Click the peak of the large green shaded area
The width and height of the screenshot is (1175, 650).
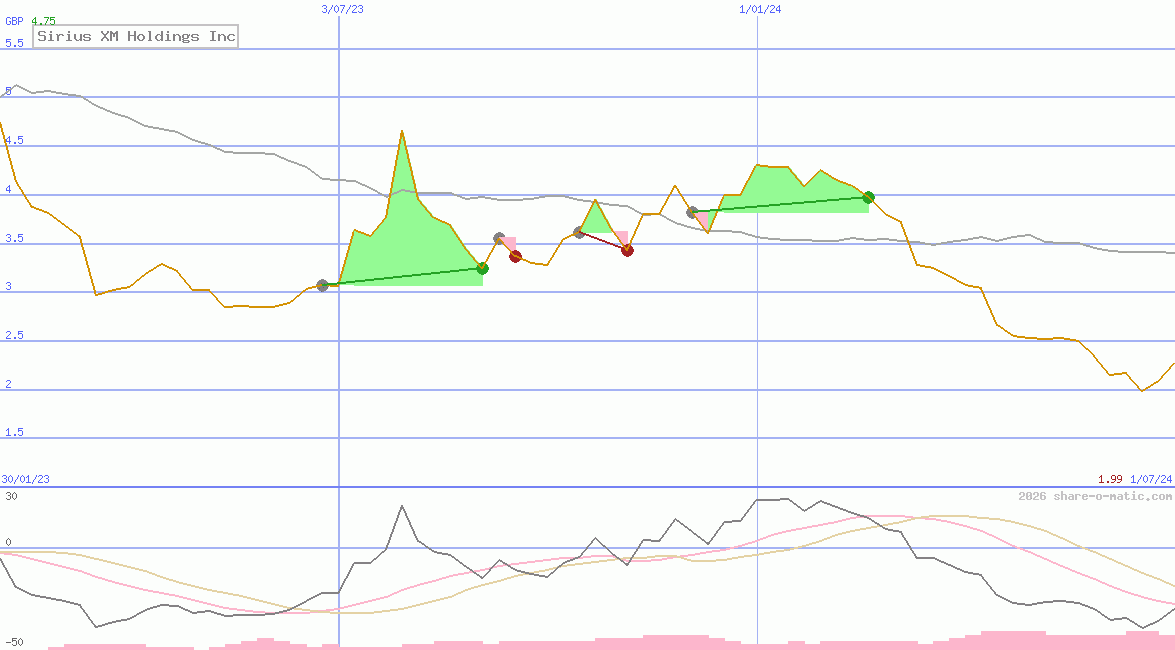click(402, 133)
